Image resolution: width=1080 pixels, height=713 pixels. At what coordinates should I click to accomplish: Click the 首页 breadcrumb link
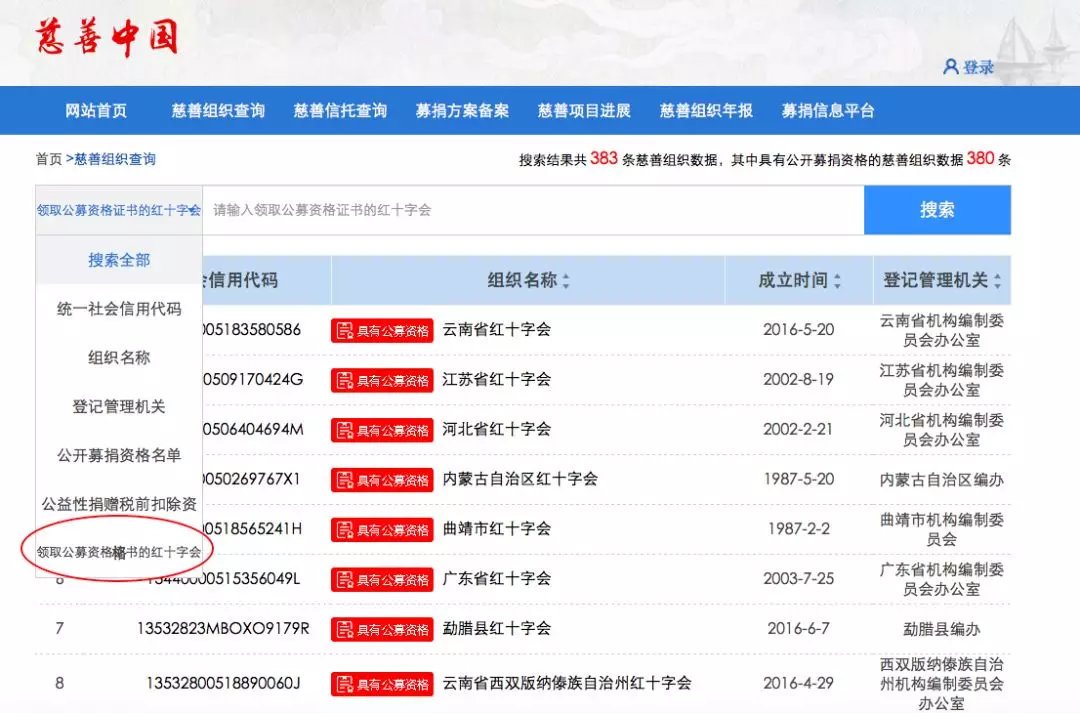click(x=48, y=159)
